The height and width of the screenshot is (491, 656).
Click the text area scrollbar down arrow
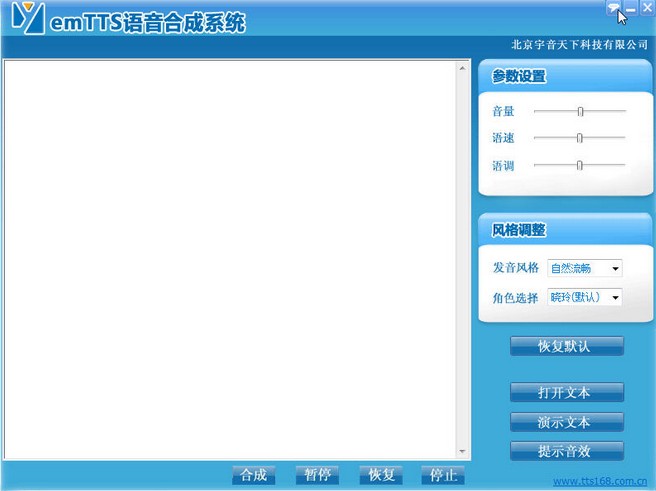click(462, 453)
